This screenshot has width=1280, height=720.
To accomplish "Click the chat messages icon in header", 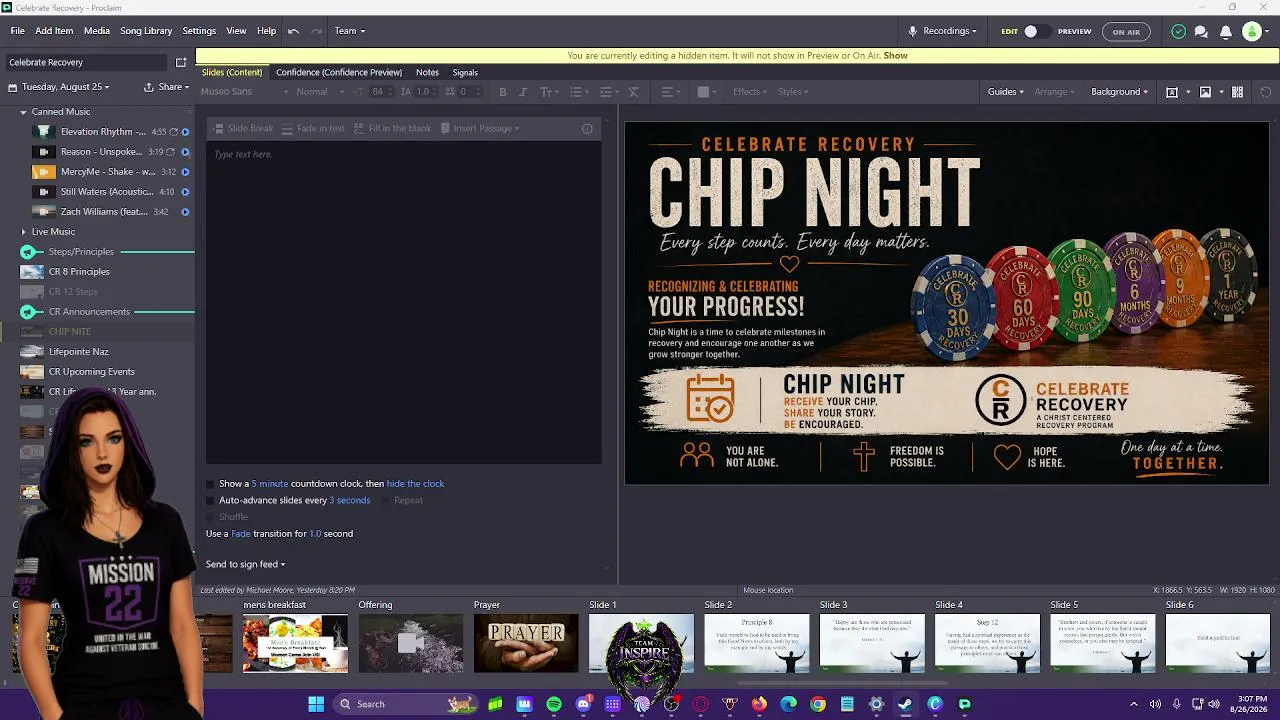I will click(x=1201, y=32).
